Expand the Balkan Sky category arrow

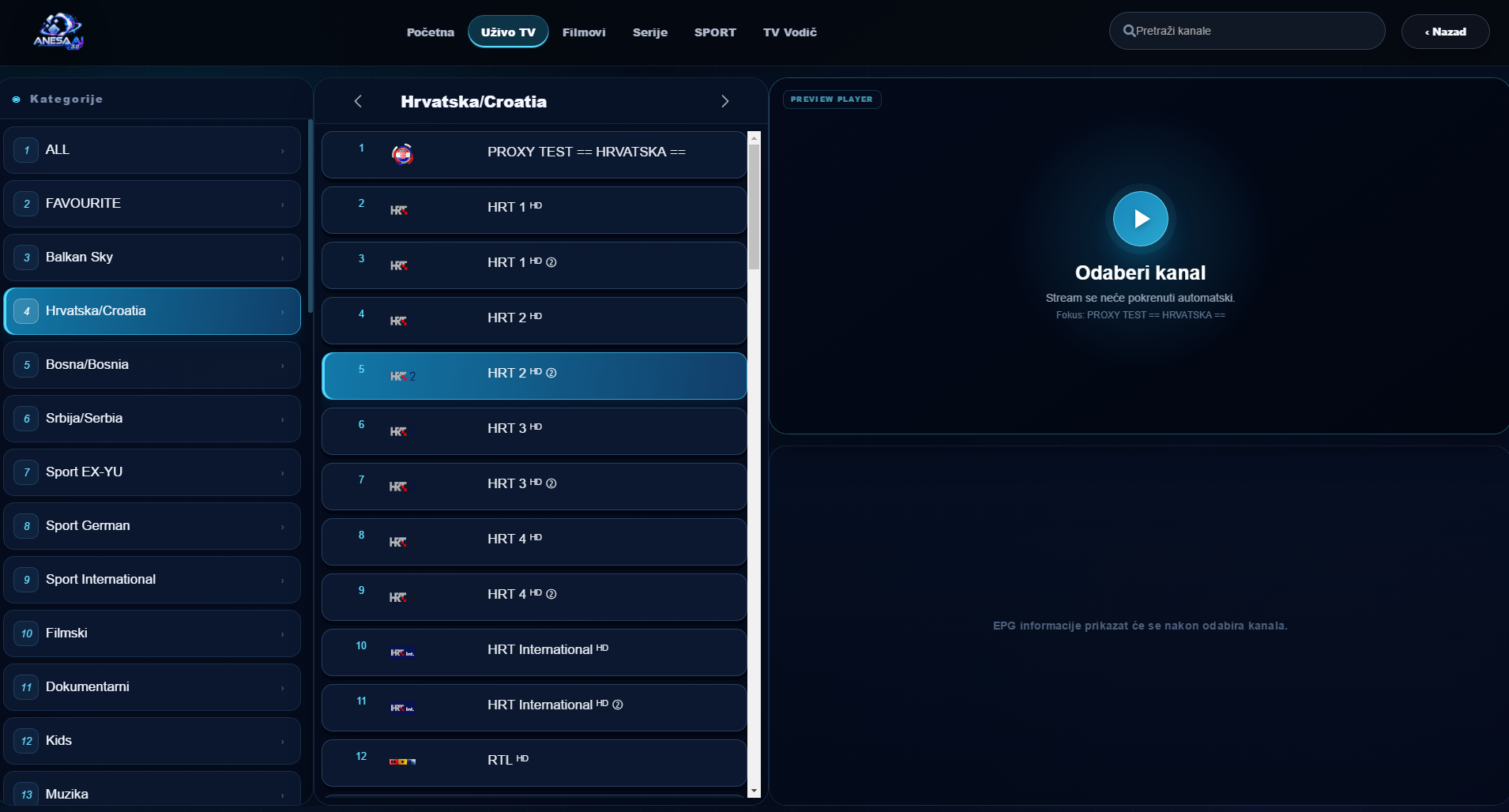point(282,258)
